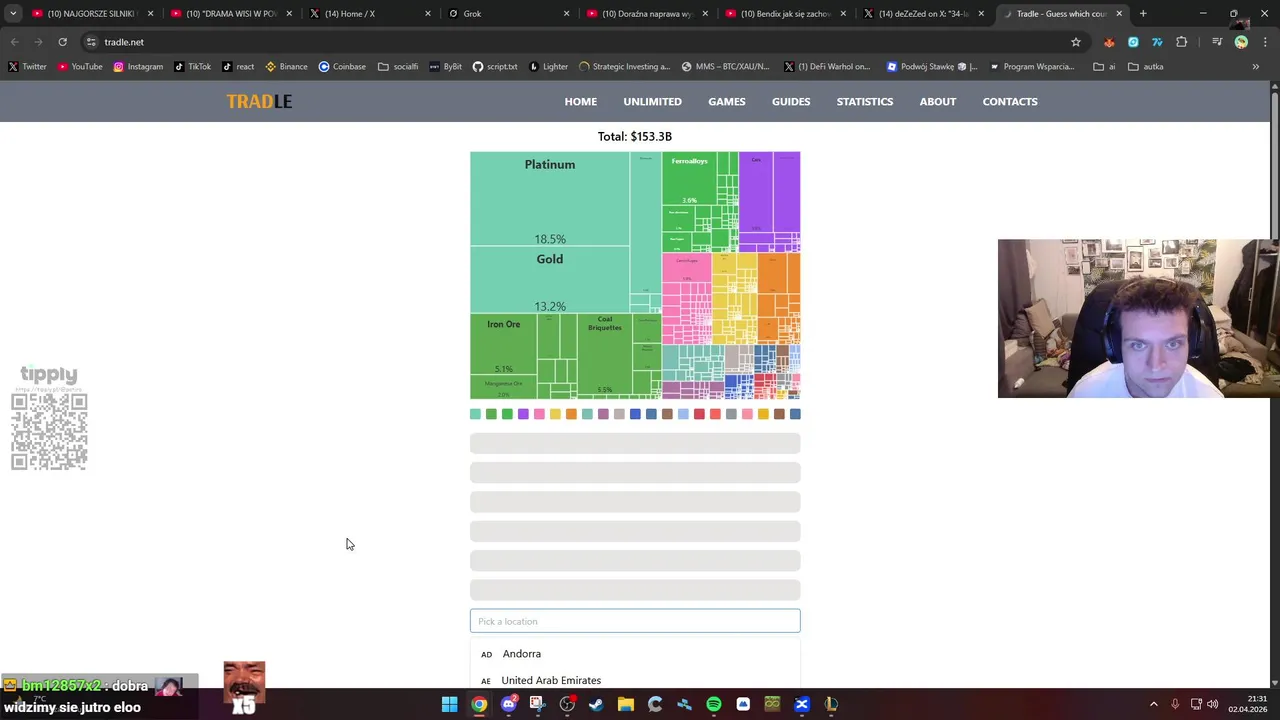Show hidden bookmarks overflow chevron
1280x720 pixels.
[1256, 67]
